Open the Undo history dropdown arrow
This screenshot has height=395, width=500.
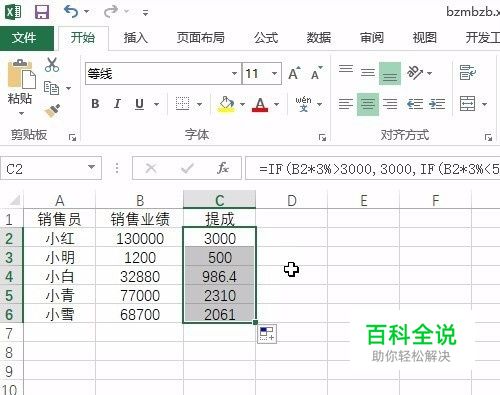(86, 12)
